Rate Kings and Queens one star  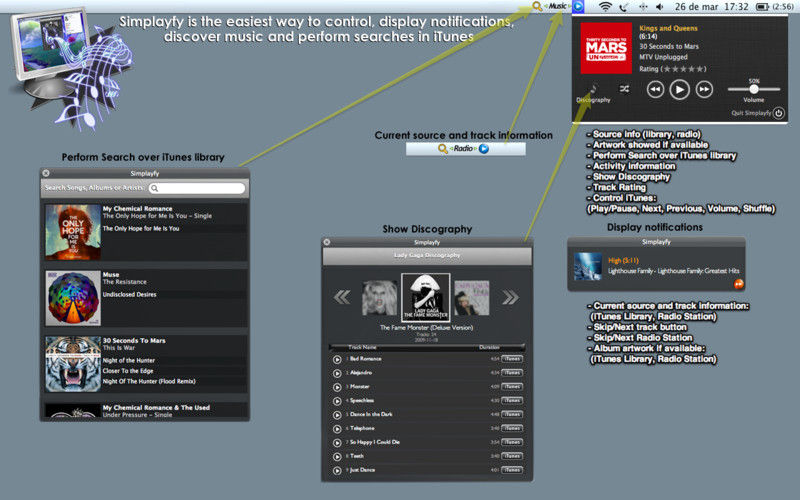pyautogui.click(x=666, y=69)
